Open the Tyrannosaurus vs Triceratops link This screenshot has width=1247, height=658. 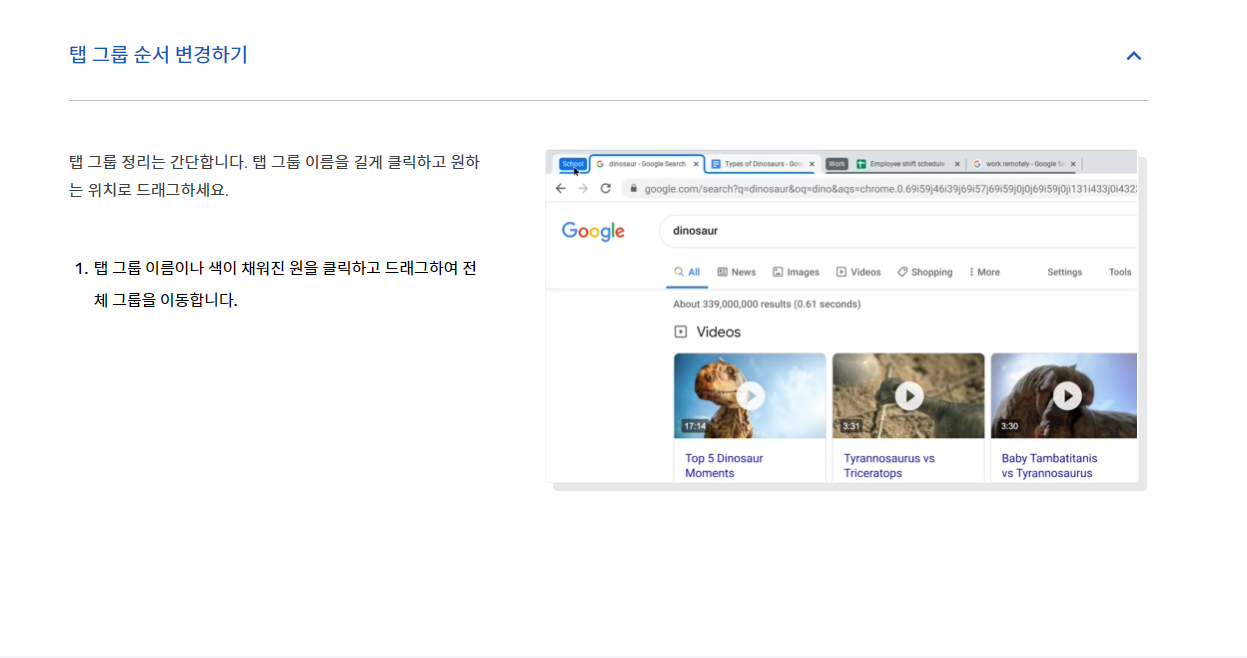coord(889,466)
